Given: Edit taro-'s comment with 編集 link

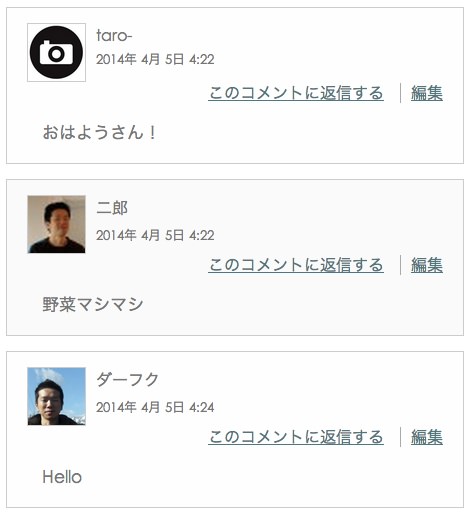Looking at the screenshot, I should tap(427, 93).
